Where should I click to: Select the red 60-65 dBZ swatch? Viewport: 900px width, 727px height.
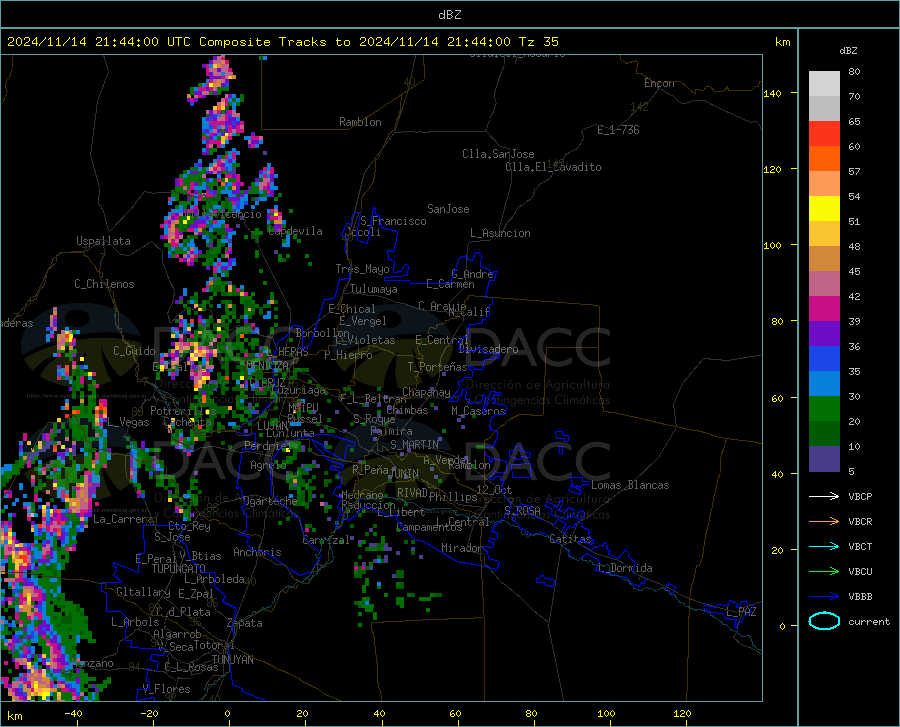click(x=824, y=134)
